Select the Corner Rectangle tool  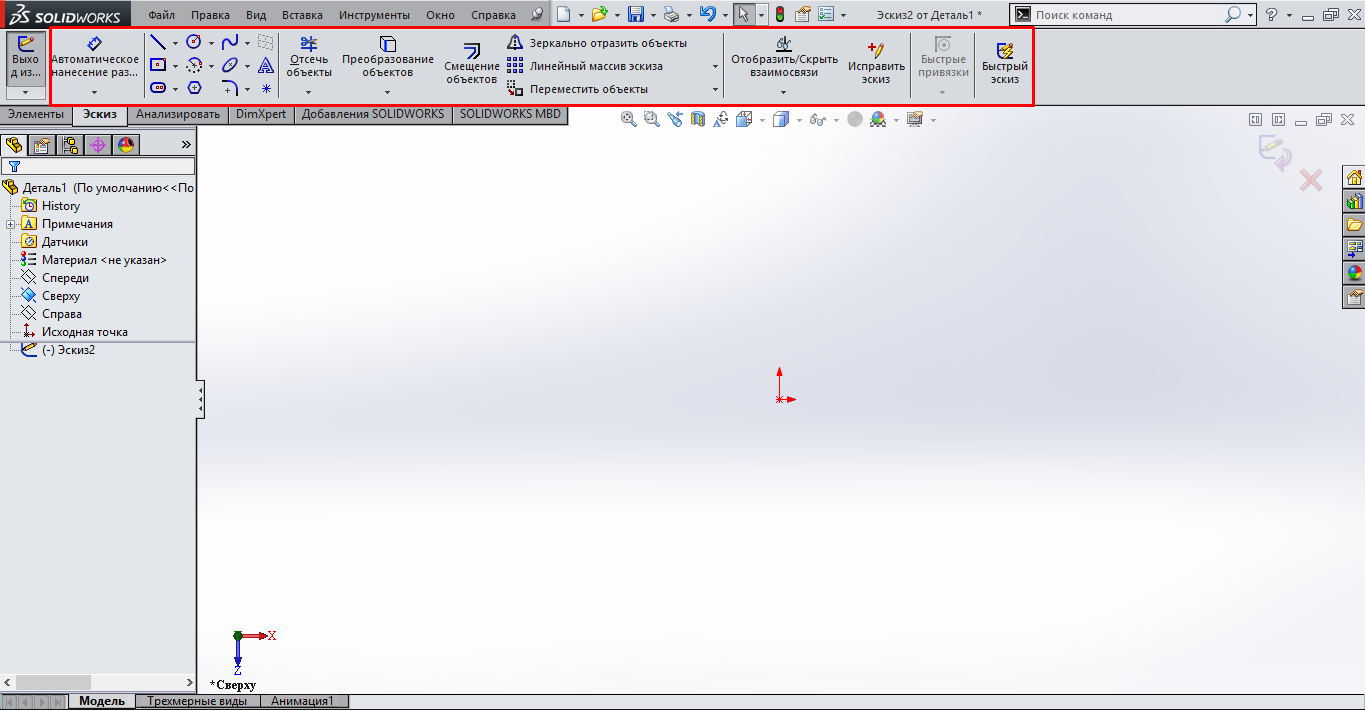point(158,65)
